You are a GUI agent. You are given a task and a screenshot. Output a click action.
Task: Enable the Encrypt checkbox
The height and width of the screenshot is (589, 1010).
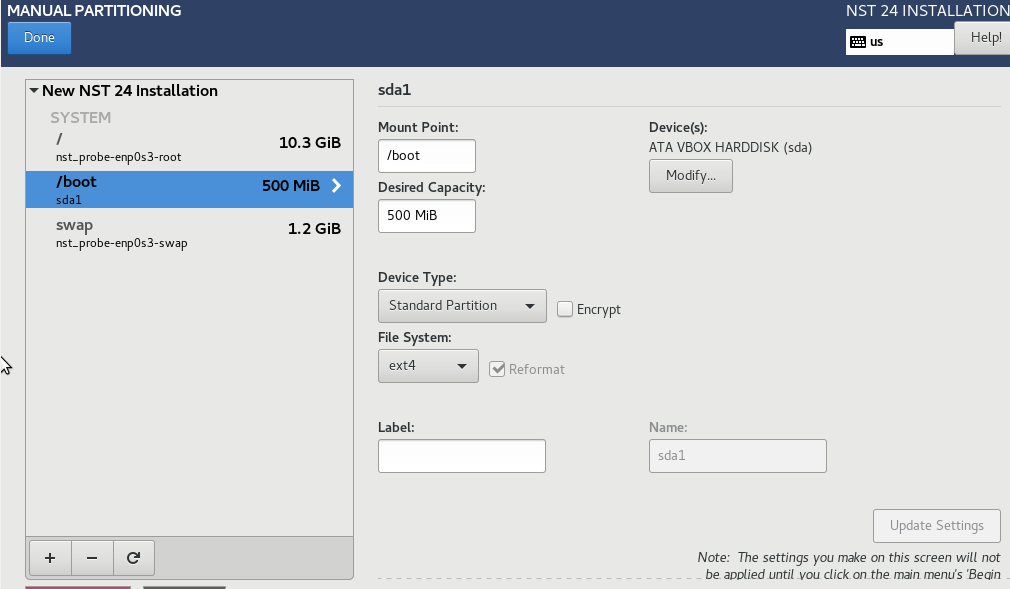coord(565,309)
